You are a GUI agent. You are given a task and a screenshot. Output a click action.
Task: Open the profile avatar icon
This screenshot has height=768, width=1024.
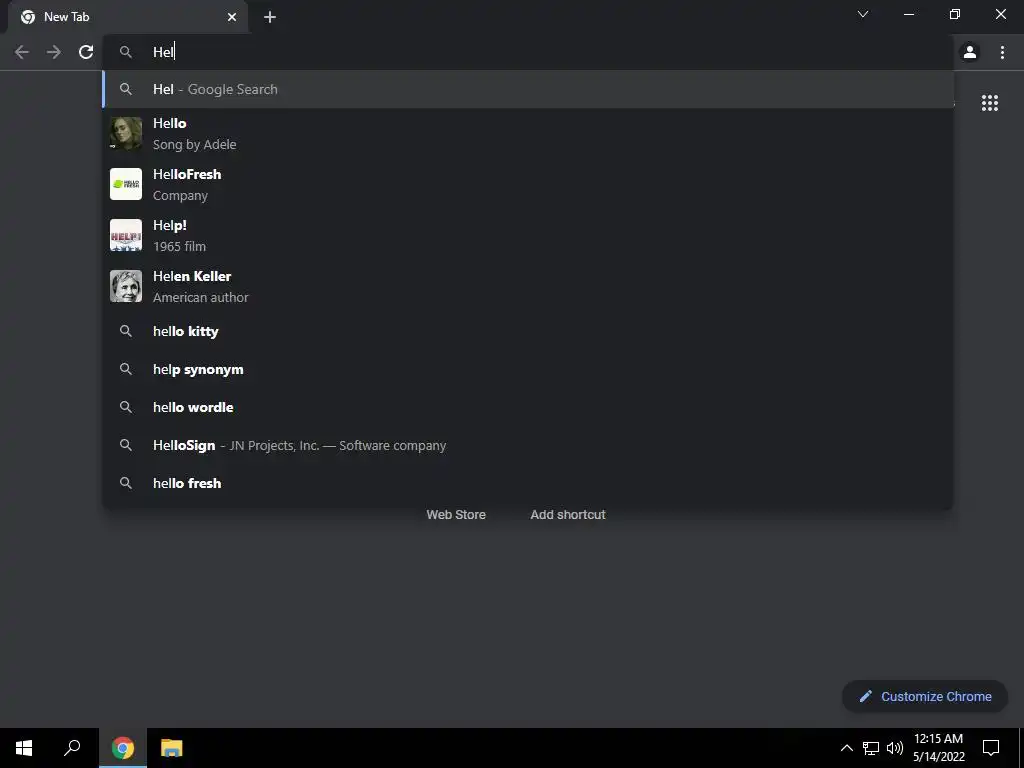[970, 52]
